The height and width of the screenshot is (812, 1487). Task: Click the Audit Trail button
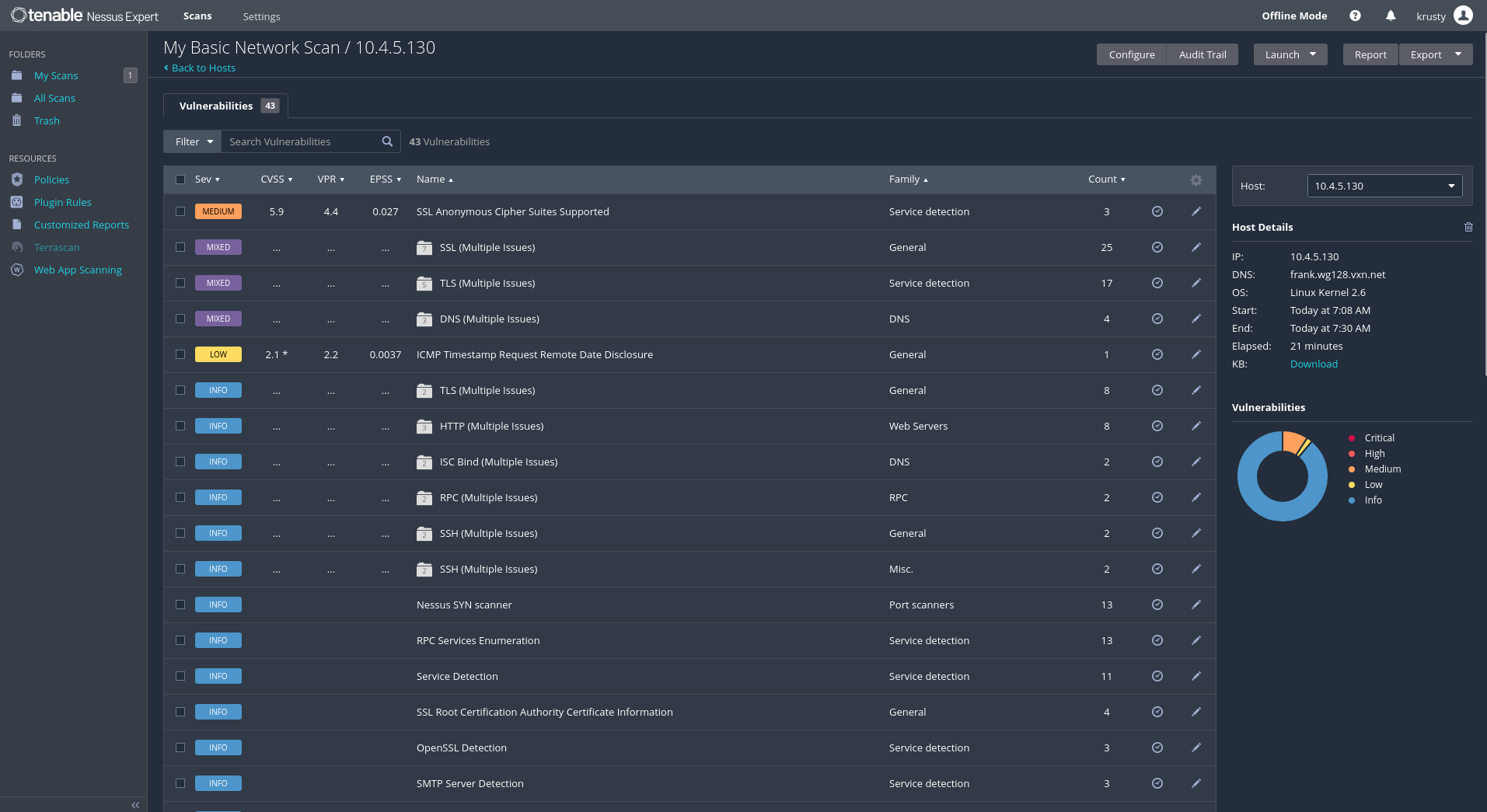click(x=1203, y=54)
